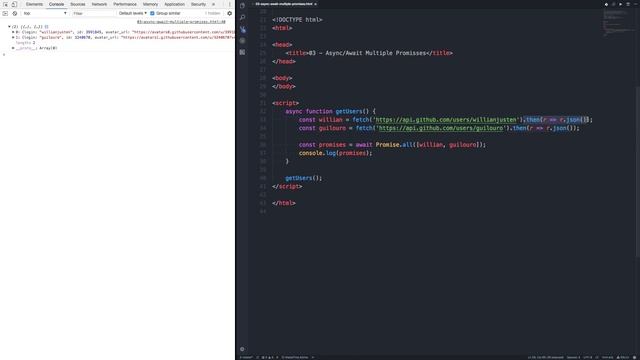The image size is (640, 360).
Task: Click the '<!DOCTYPE html>' line
Action: pos(297,20)
